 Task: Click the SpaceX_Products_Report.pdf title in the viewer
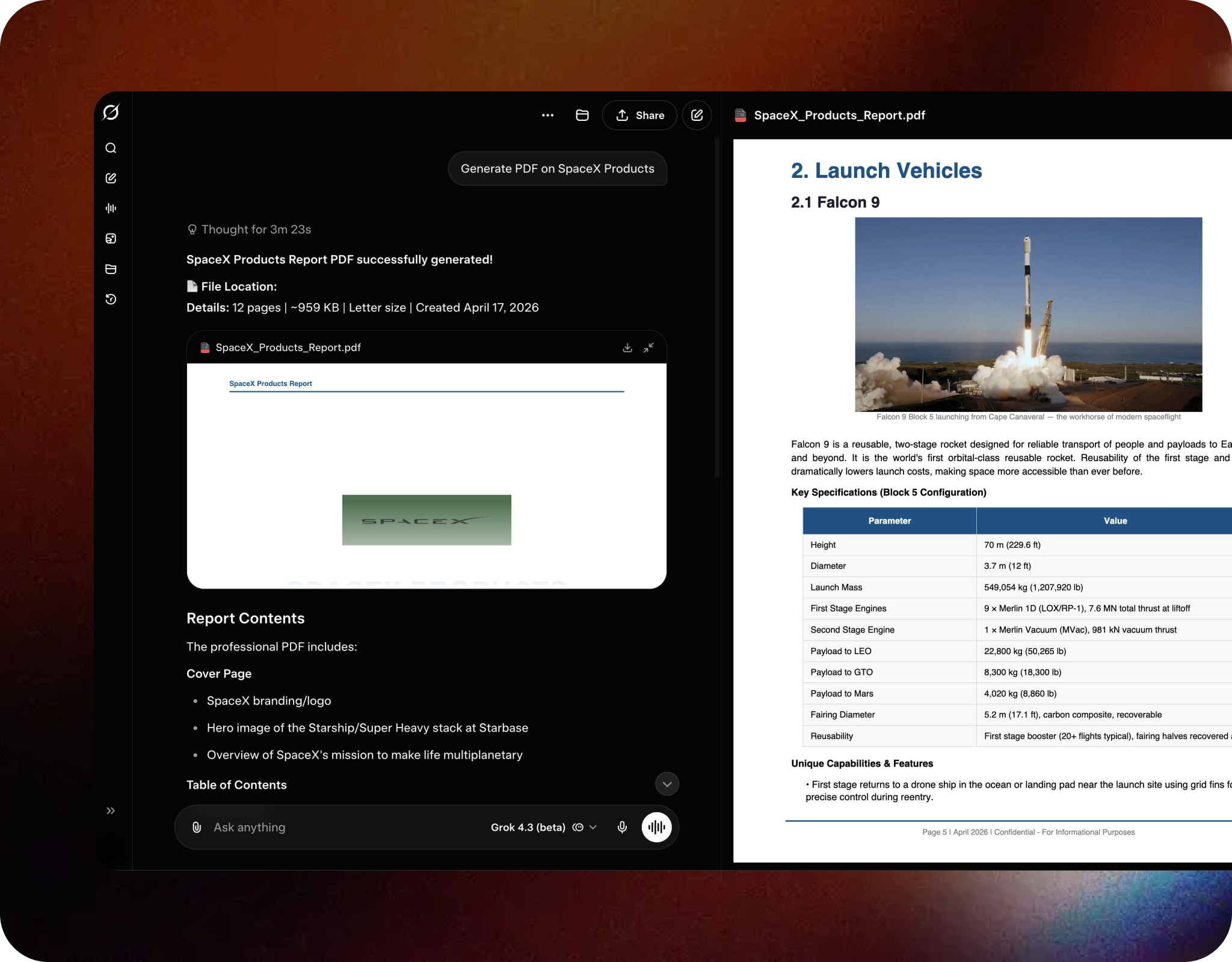[840, 115]
